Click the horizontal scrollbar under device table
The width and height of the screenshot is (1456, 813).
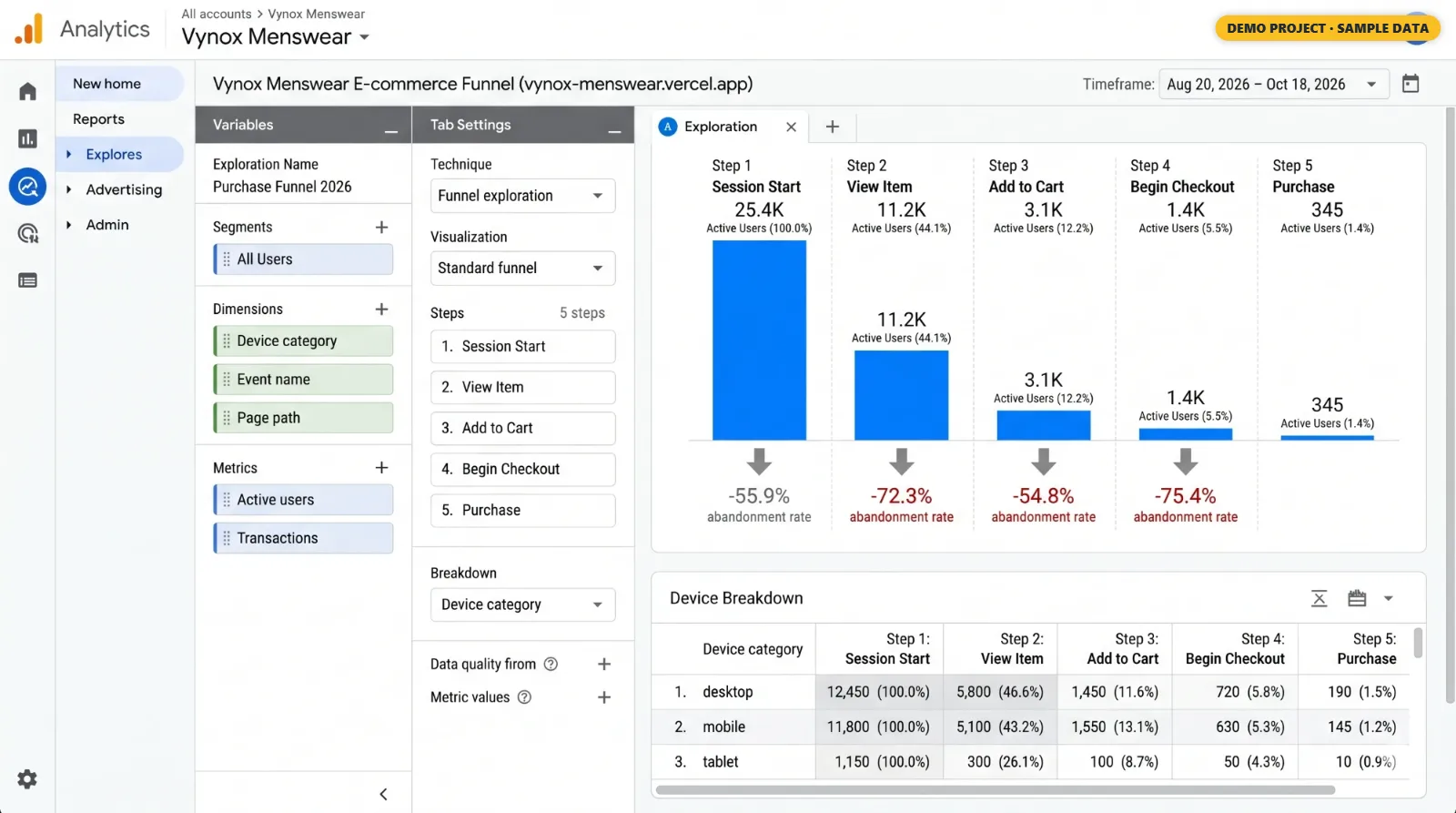click(995, 789)
